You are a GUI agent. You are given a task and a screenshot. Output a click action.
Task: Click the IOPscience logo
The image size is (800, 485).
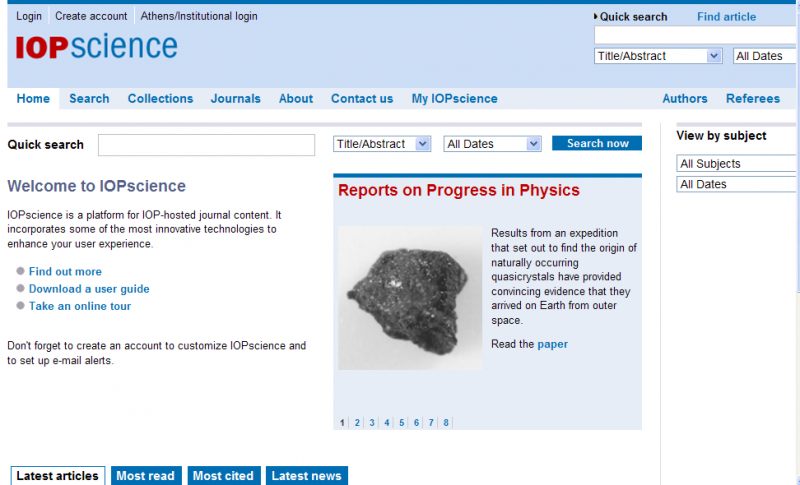click(x=96, y=46)
